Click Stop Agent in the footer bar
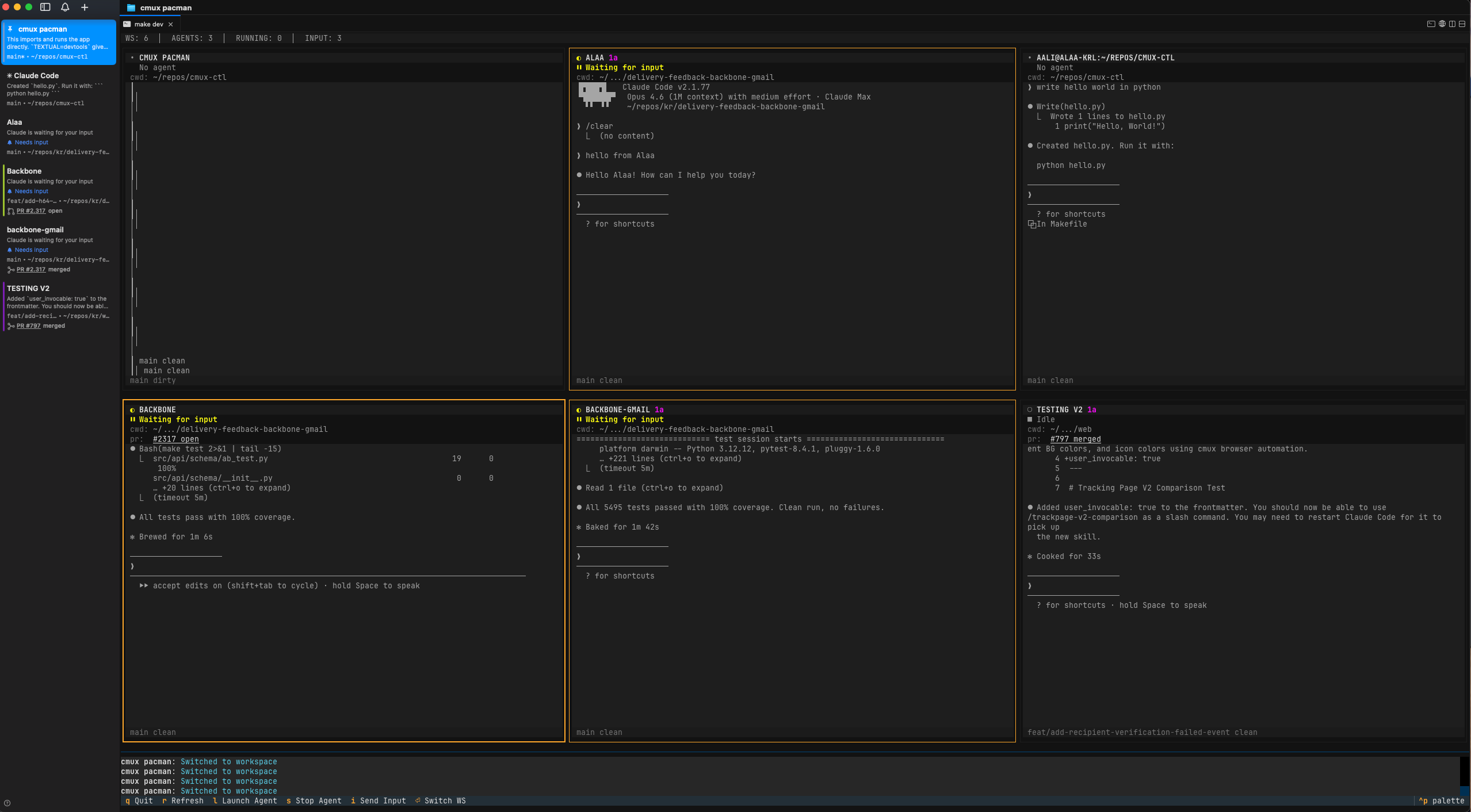1471x812 pixels. click(x=314, y=801)
